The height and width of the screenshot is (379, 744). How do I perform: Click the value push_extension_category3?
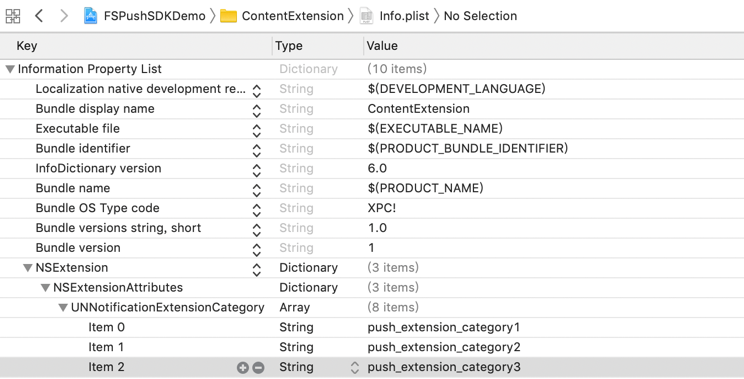(444, 368)
